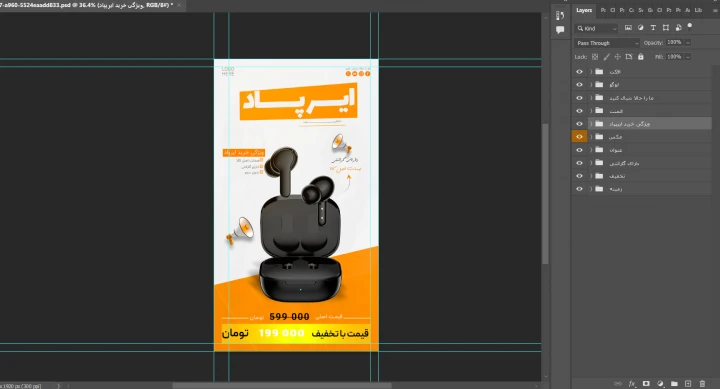Hide the first layer group الکت
This screenshot has height=389, width=720.
coord(579,72)
